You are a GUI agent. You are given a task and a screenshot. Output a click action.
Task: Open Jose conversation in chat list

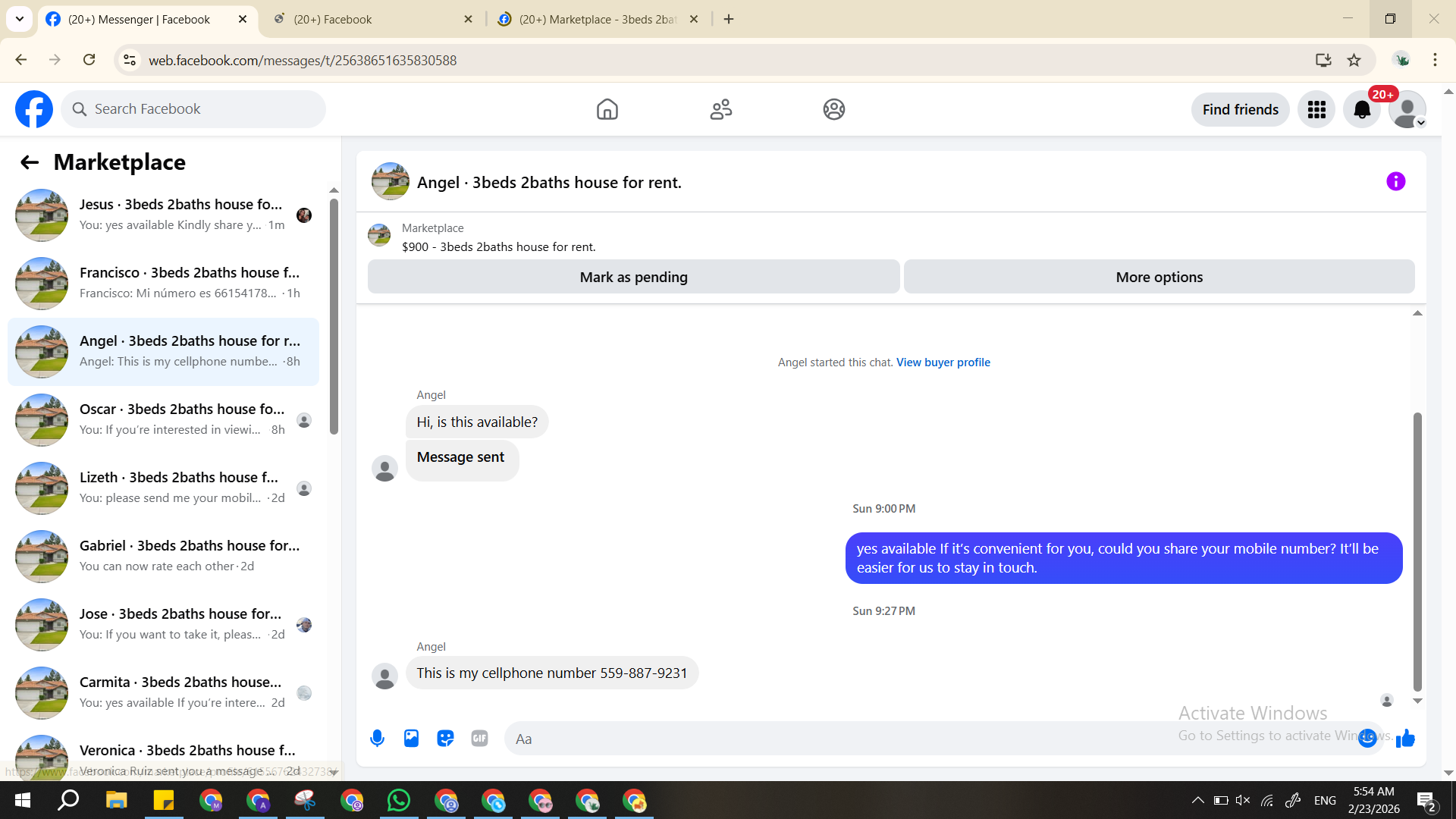(x=163, y=625)
